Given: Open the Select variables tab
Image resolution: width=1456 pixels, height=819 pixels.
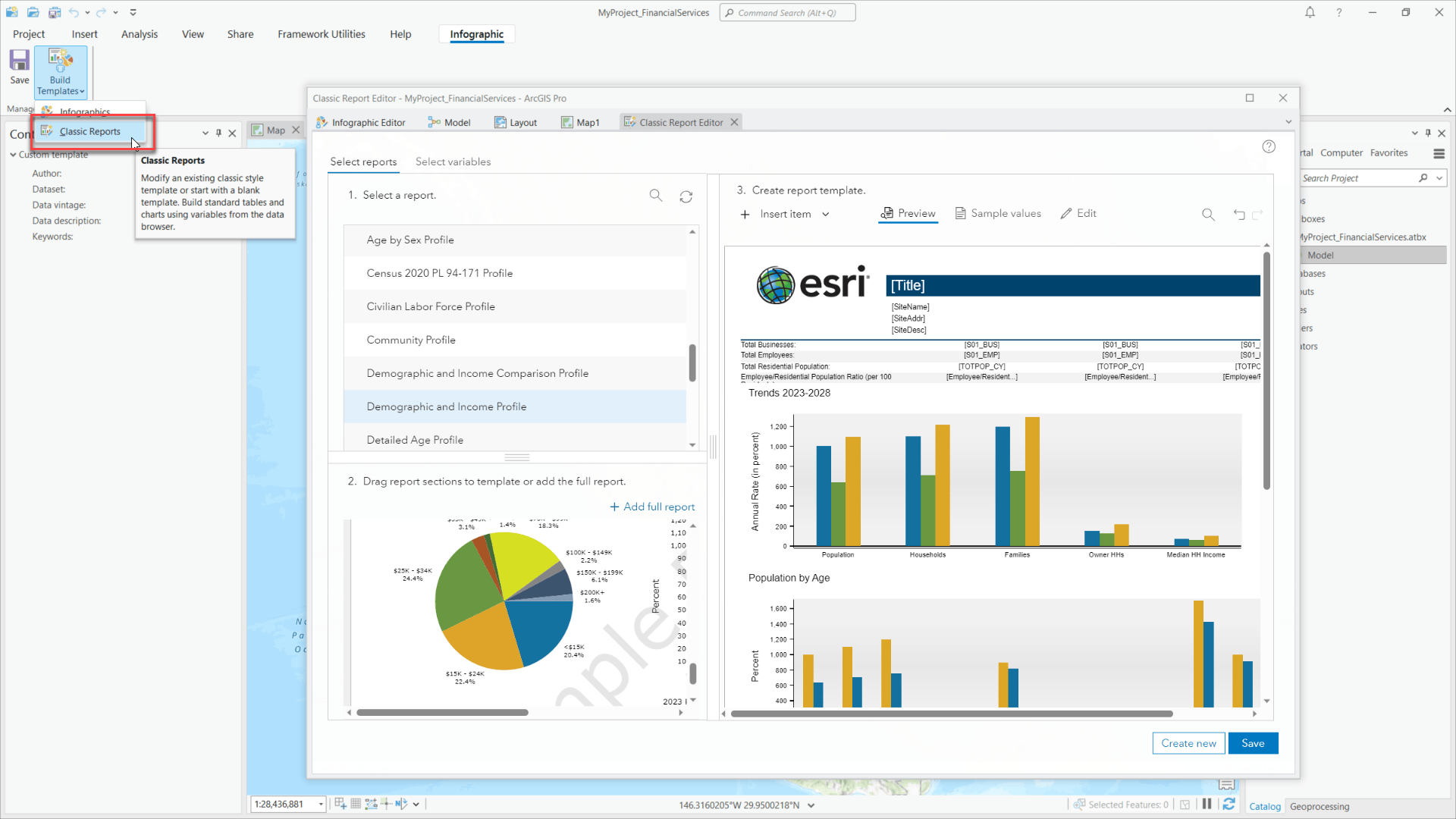Looking at the screenshot, I should (453, 162).
